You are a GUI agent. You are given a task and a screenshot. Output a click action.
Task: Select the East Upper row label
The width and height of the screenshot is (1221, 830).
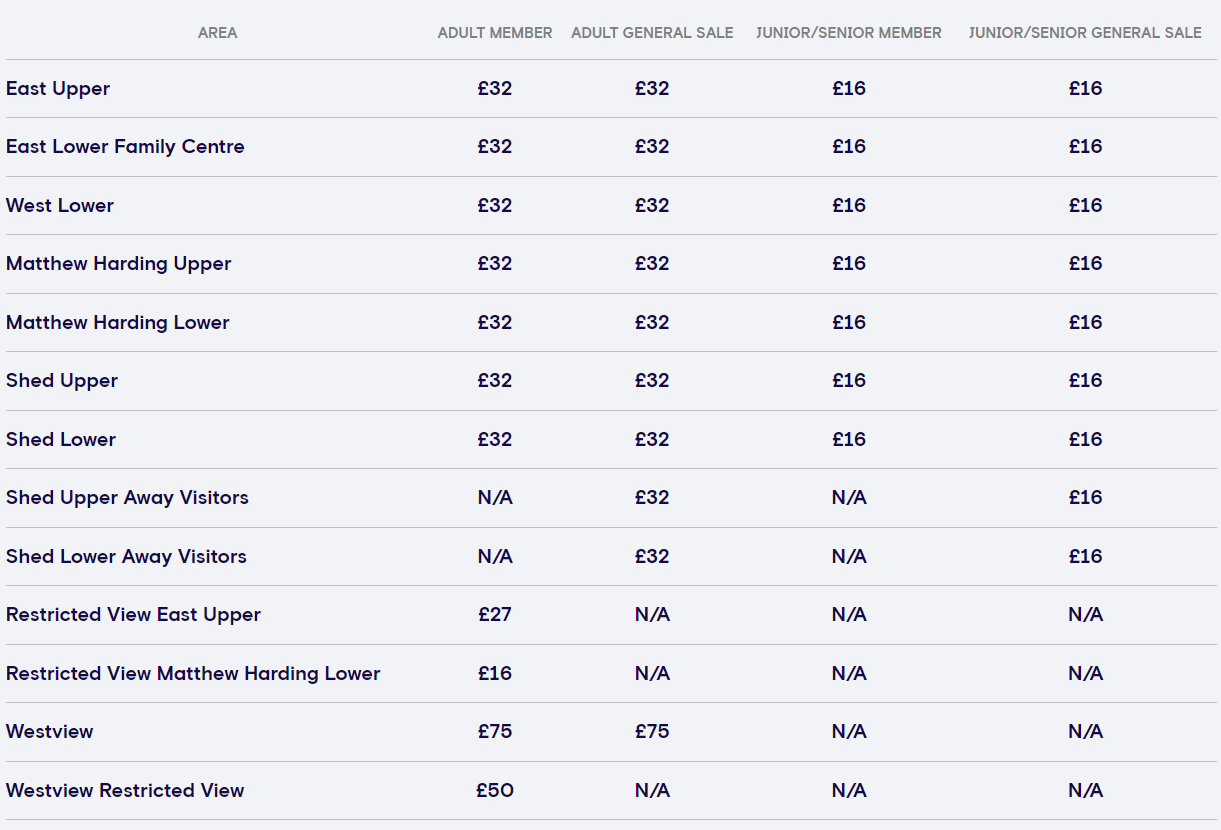click(58, 89)
